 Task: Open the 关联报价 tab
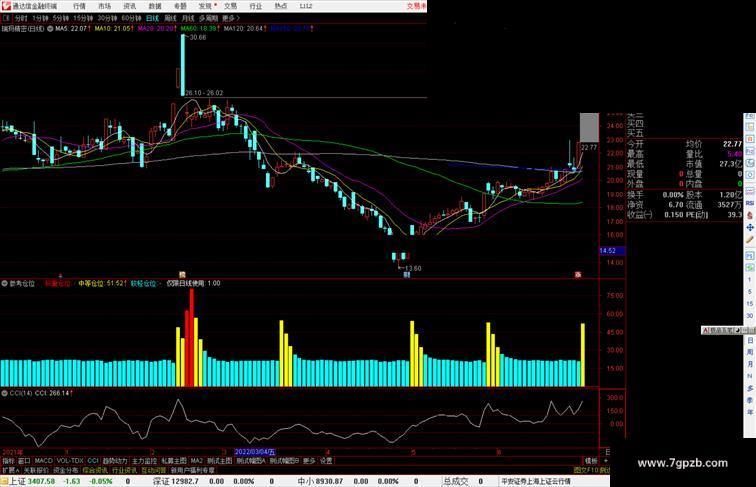click(x=36, y=470)
